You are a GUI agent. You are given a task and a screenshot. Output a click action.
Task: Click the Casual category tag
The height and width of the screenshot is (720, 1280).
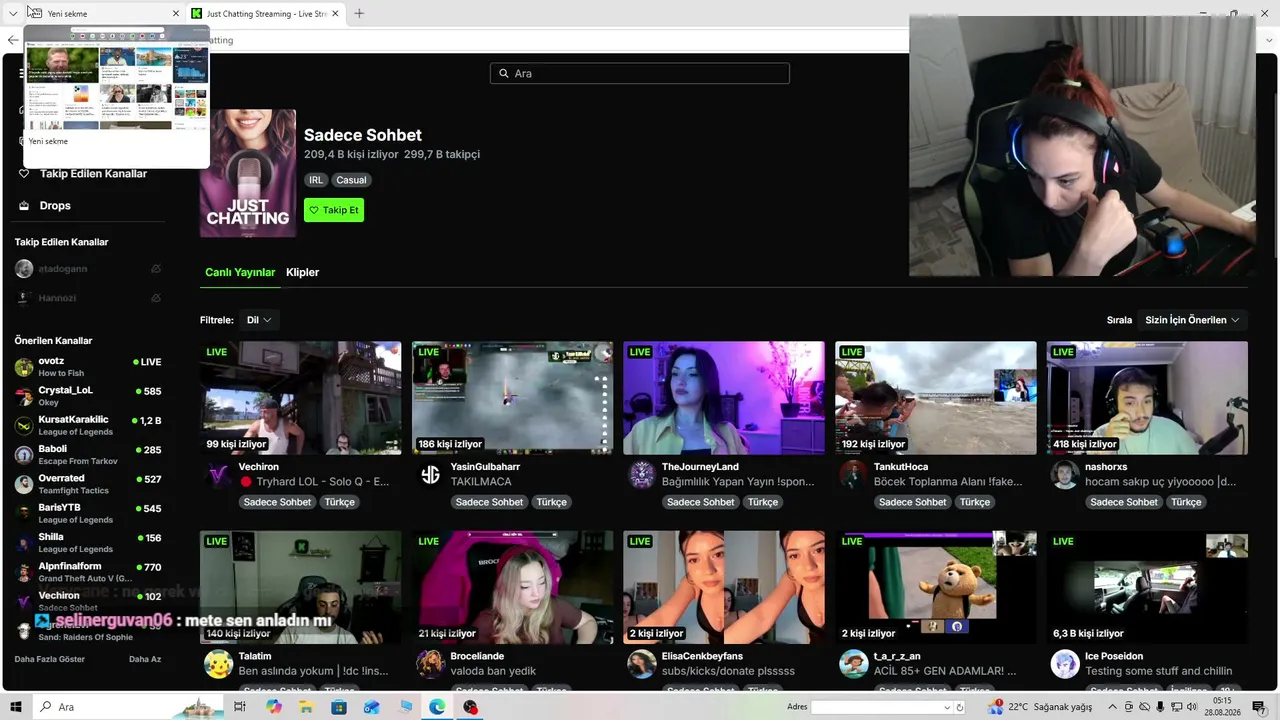tap(351, 180)
